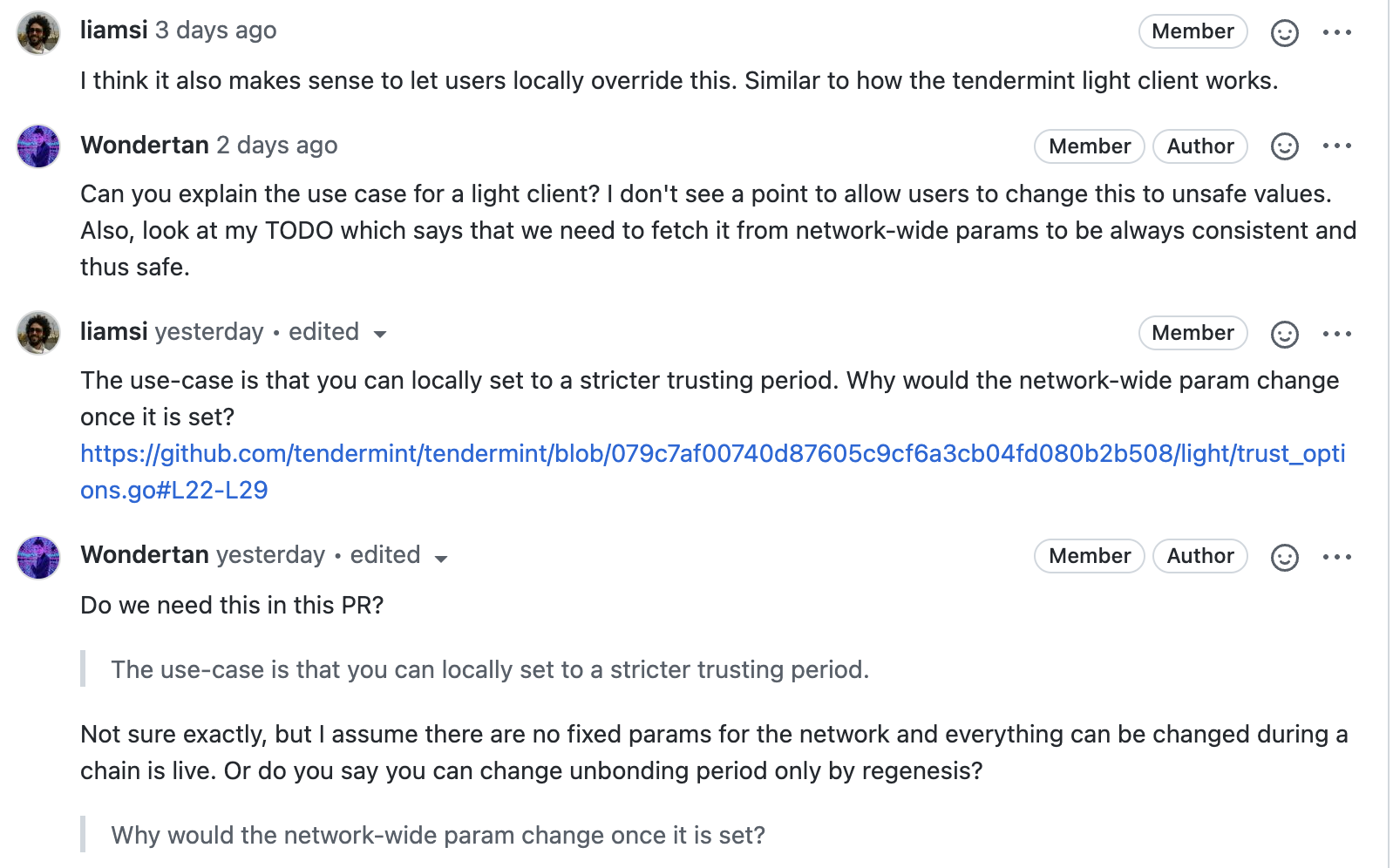Click liamsi's avatar on the edited comment
Screen dimensions: 1393x868
coord(37,334)
